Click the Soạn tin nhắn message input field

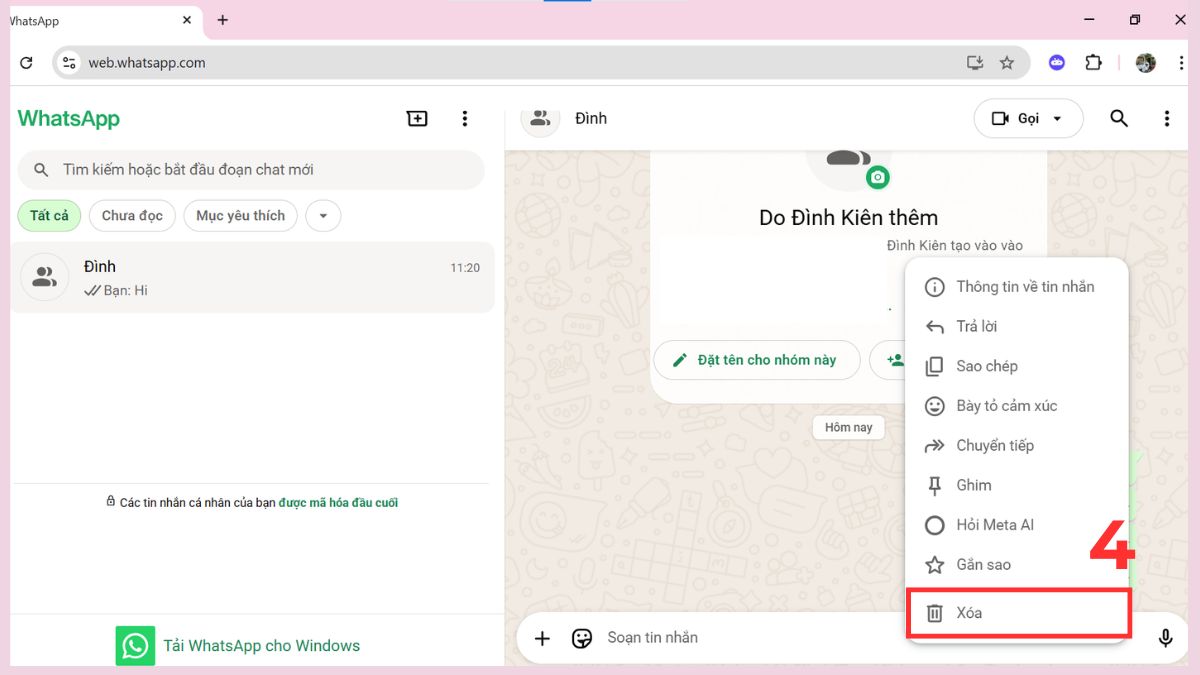pos(700,637)
